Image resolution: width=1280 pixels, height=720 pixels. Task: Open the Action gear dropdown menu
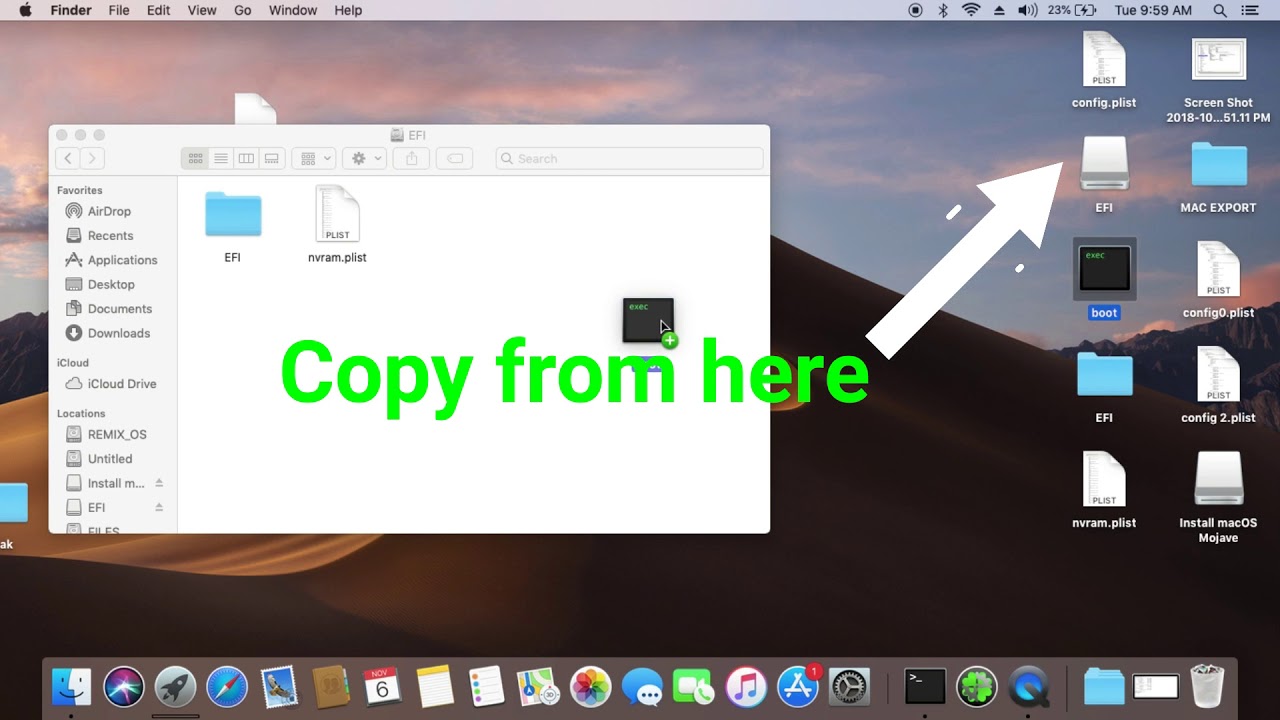click(363, 158)
